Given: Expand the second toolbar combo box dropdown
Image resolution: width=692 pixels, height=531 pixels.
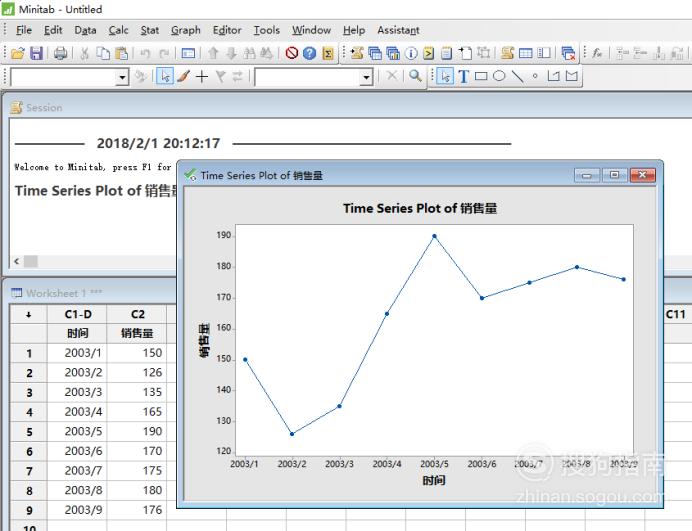Looking at the screenshot, I should (x=366, y=78).
